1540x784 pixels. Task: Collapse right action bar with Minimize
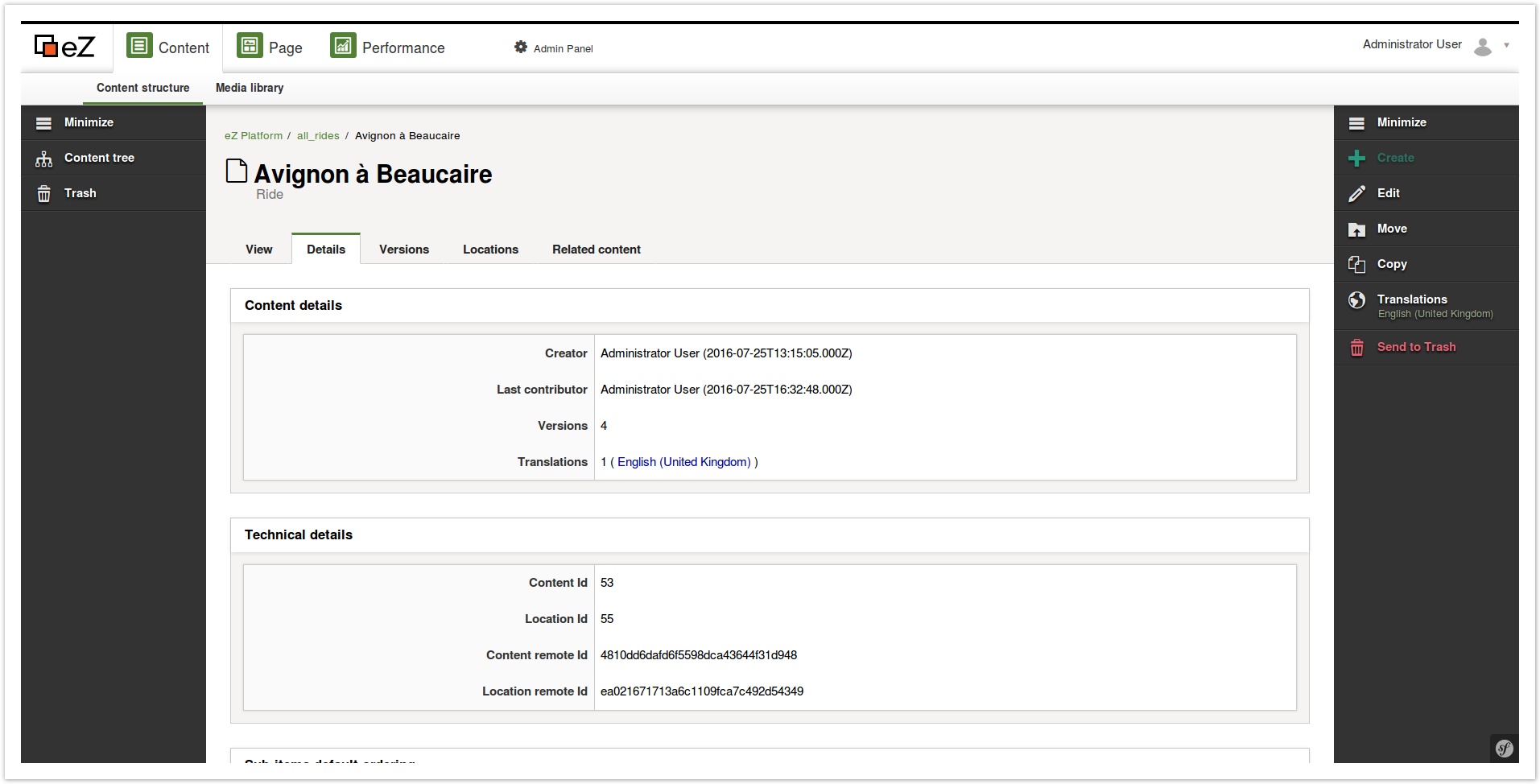1401,122
